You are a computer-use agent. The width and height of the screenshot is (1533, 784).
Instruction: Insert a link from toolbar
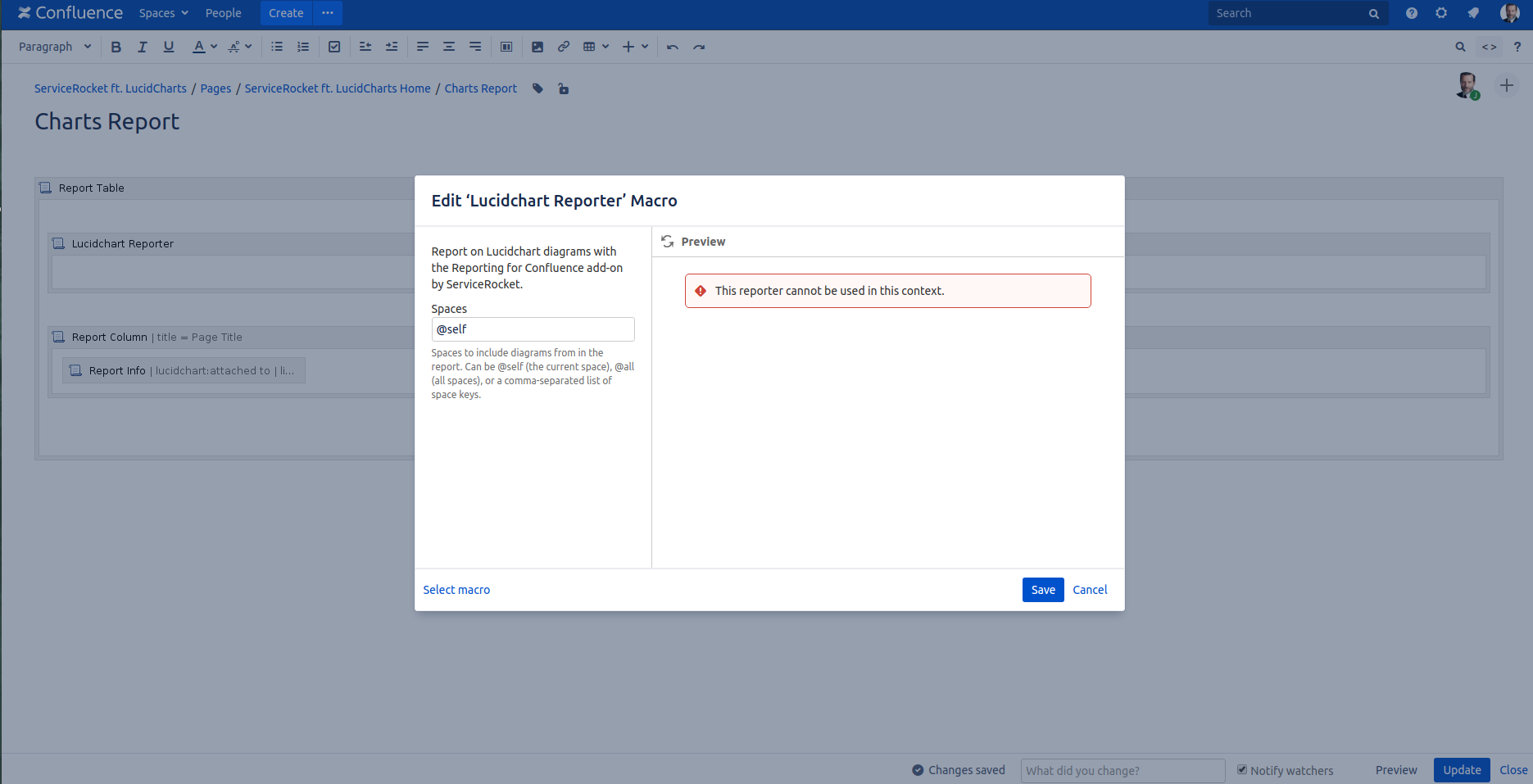(x=564, y=47)
